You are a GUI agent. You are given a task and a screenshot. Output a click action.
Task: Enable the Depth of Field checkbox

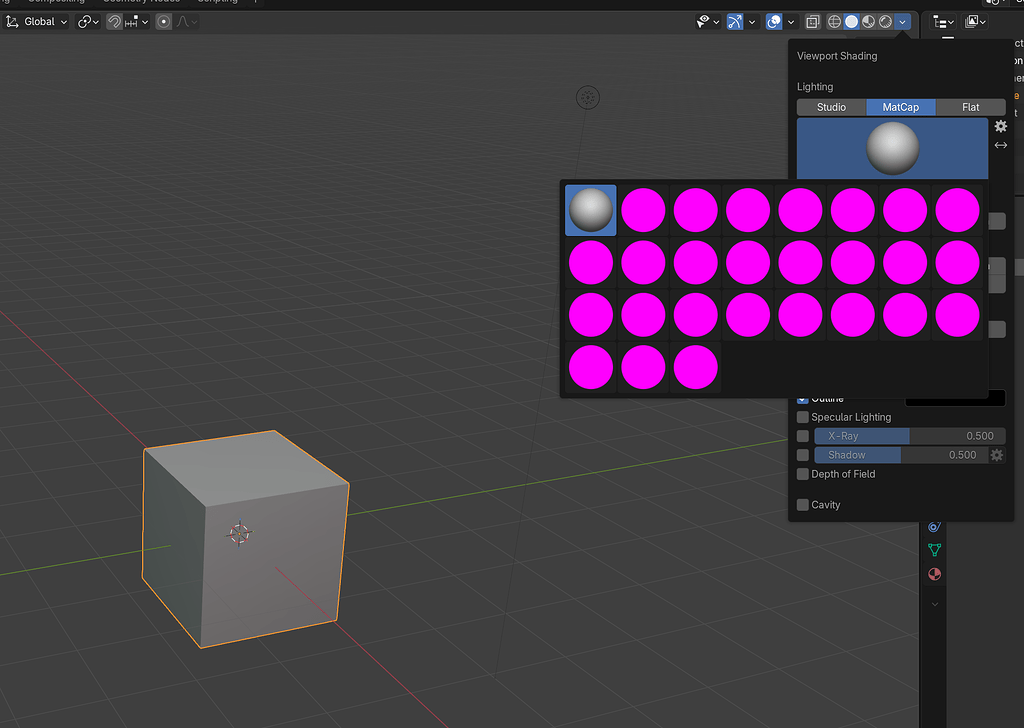point(803,474)
